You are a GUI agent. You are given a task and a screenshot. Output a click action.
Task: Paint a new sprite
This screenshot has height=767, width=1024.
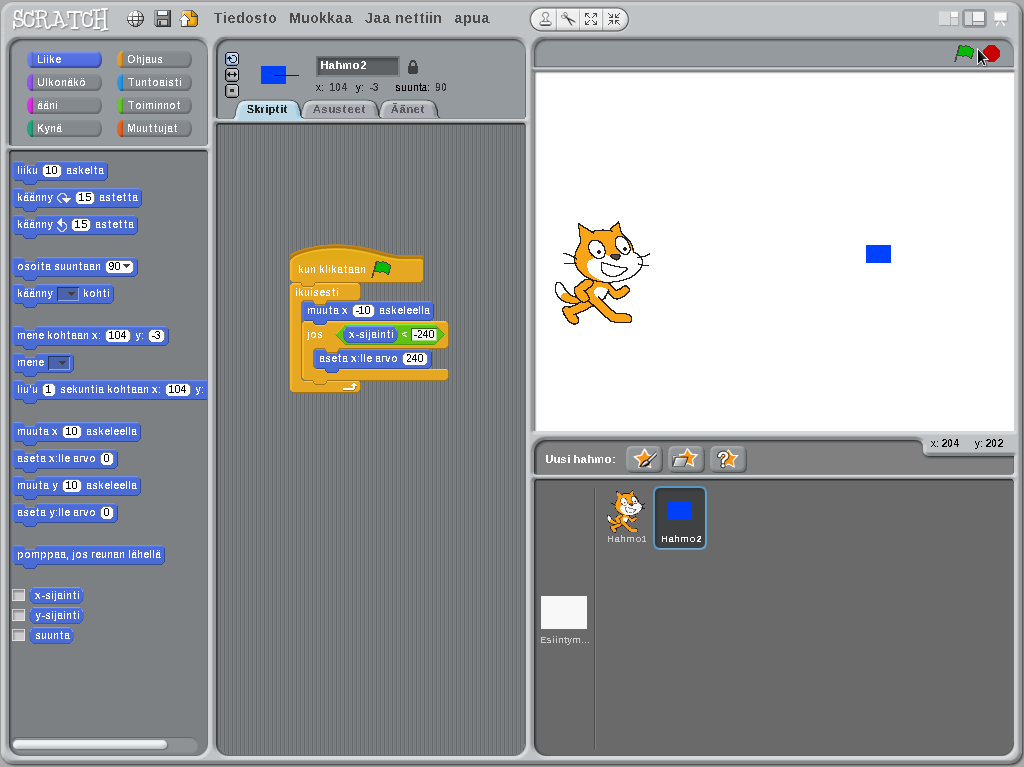tap(645, 459)
